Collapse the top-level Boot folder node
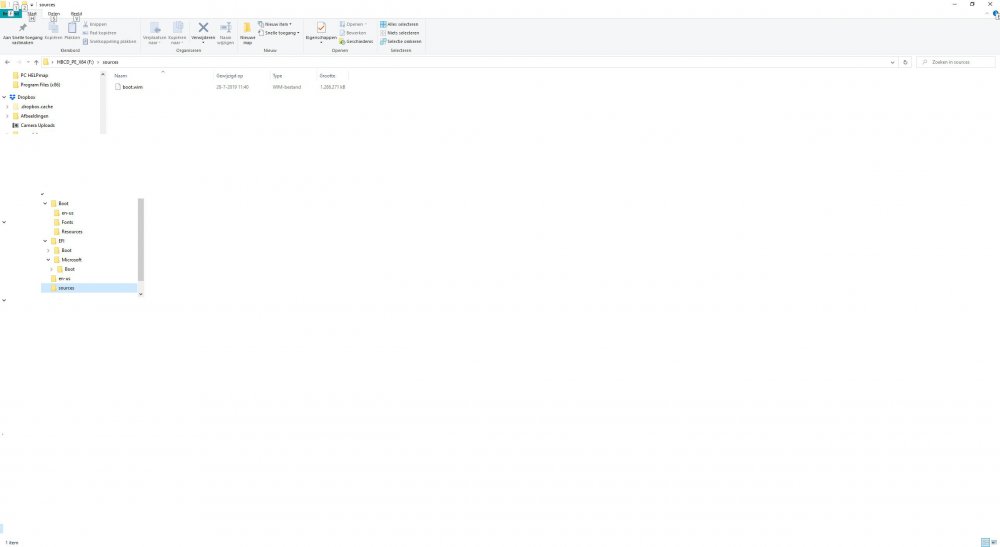This screenshot has height=547, width=1000. point(45,203)
